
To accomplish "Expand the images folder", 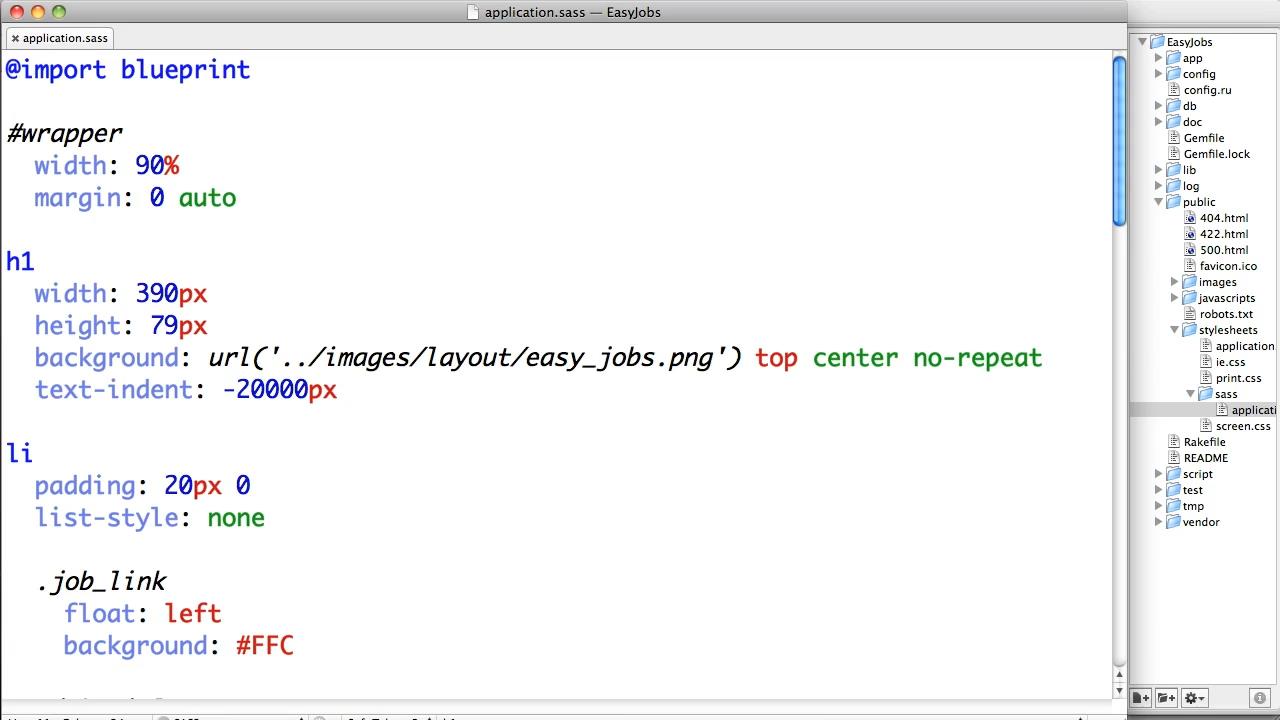I will tap(1175, 282).
